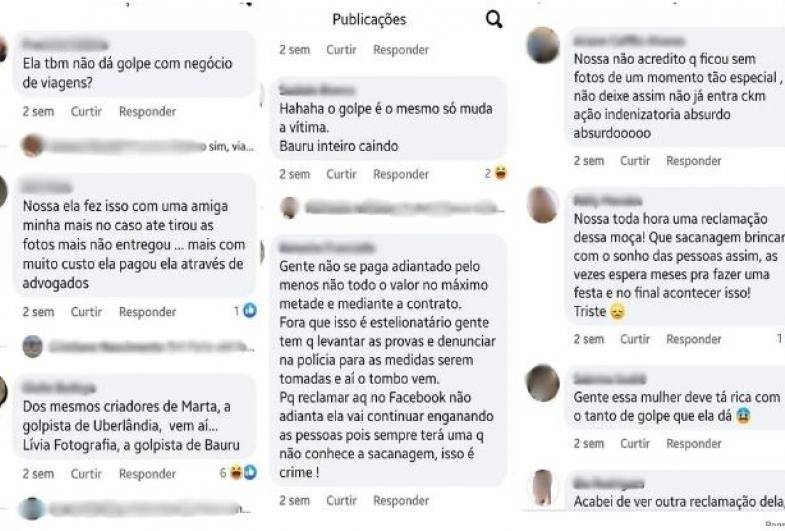Click laughing reaction on 'Bauru inteiro caindo' comment

pos(500,173)
